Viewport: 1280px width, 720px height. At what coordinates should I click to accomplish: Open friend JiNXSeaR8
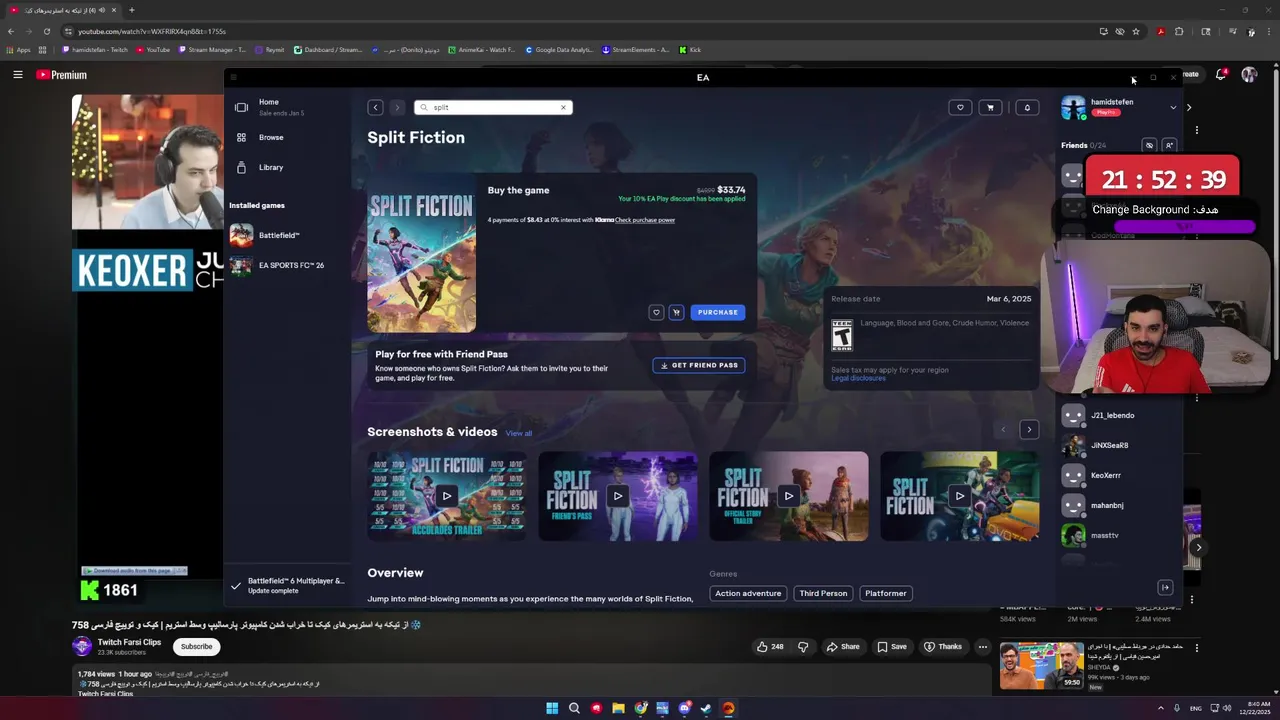(1110, 445)
